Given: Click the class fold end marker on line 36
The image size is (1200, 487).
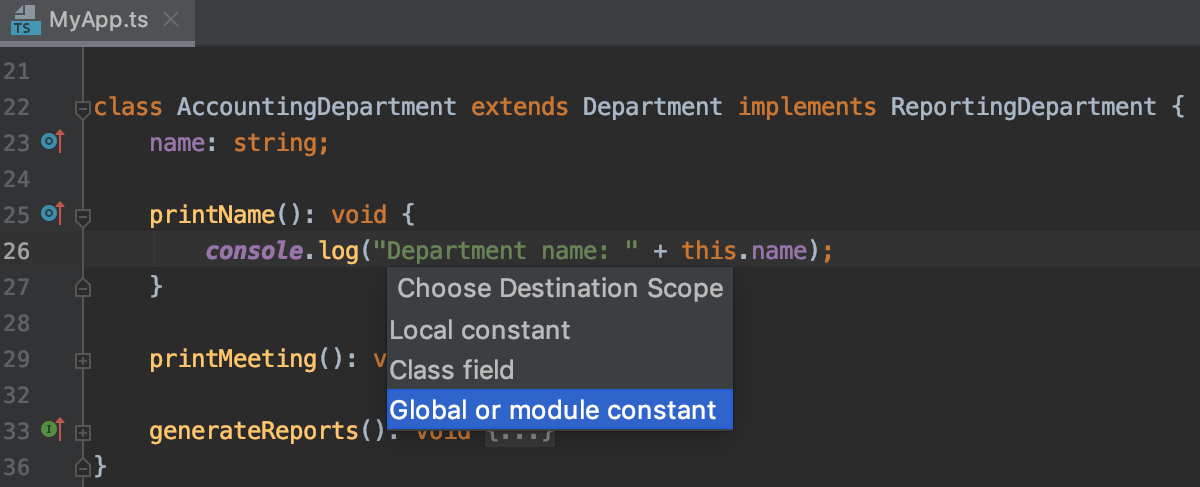Looking at the screenshot, I should click(x=83, y=465).
